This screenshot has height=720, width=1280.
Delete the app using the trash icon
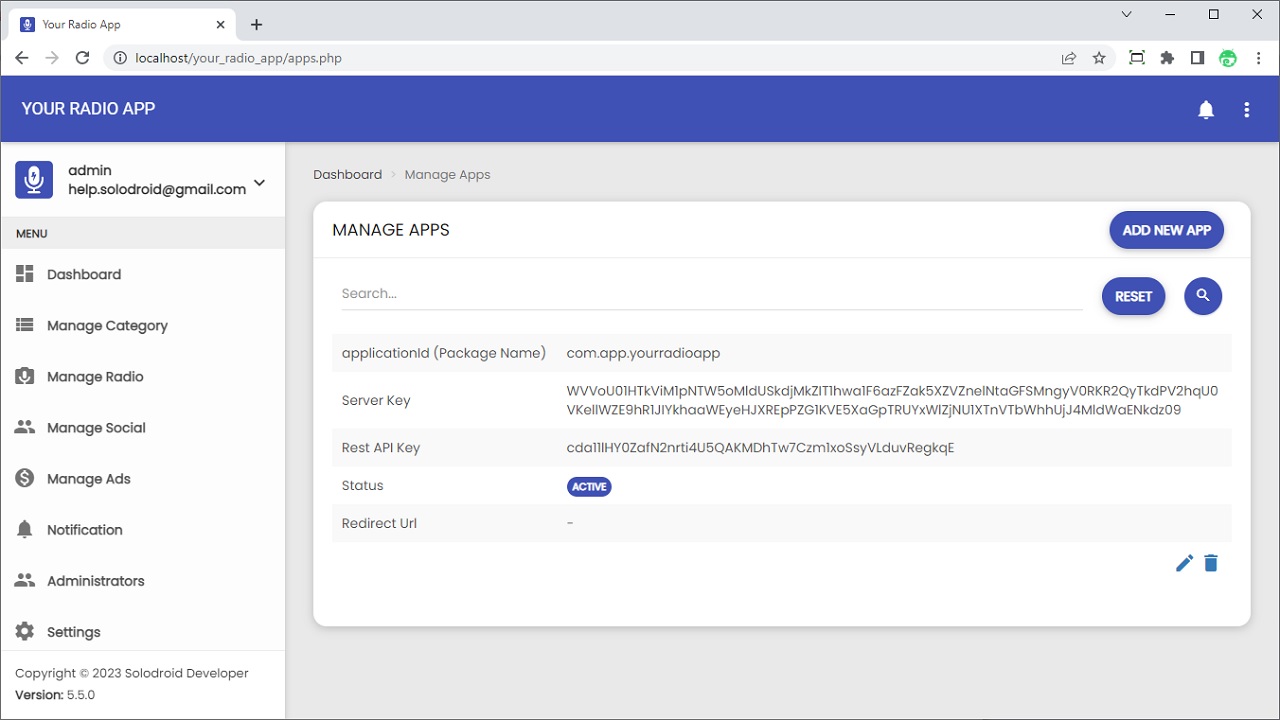click(1211, 563)
